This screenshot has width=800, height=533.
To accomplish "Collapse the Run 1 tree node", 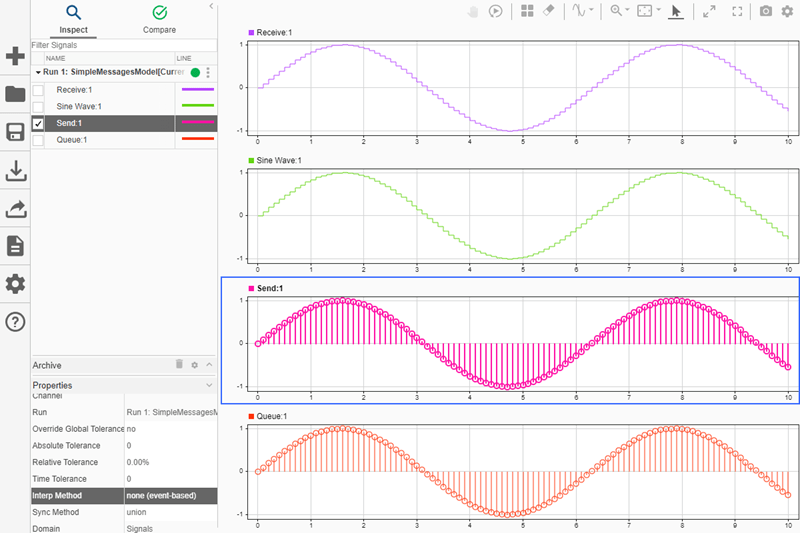I will pos(37,73).
